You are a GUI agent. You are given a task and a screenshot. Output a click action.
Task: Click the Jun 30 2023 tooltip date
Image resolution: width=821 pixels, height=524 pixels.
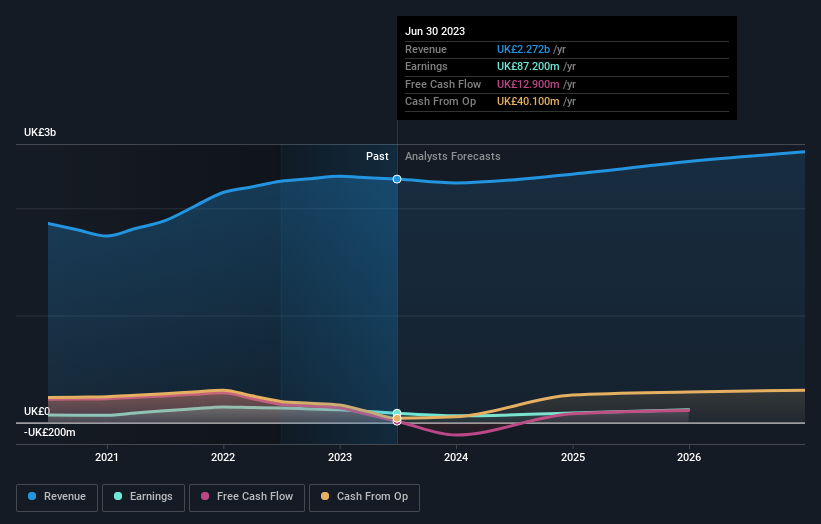[x=435, y=31]
